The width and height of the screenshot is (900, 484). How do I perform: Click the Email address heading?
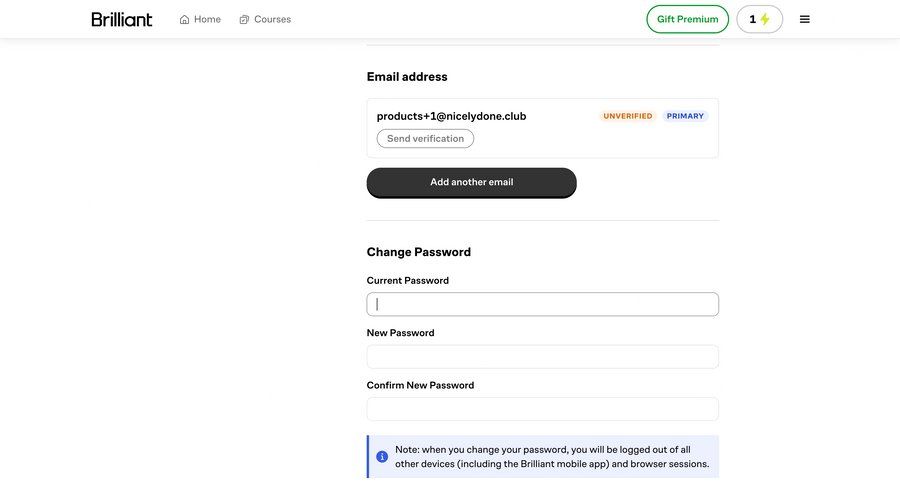pyautogui.click(x=407, y=77)
